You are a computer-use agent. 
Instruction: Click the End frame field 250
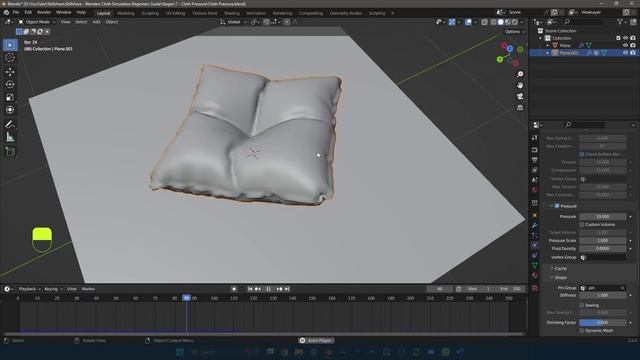pyautogui.click(x=511, y=289)
